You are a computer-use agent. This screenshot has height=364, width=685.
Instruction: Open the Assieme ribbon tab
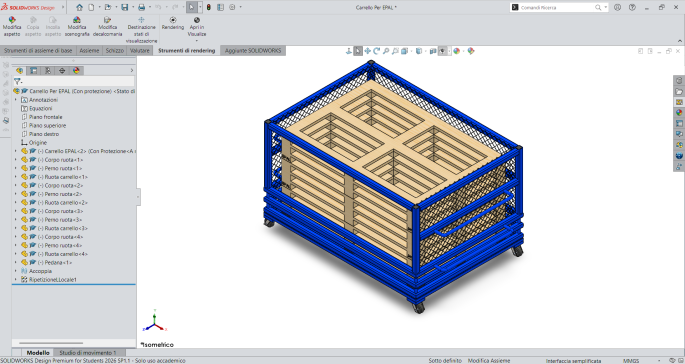(89, 51)
